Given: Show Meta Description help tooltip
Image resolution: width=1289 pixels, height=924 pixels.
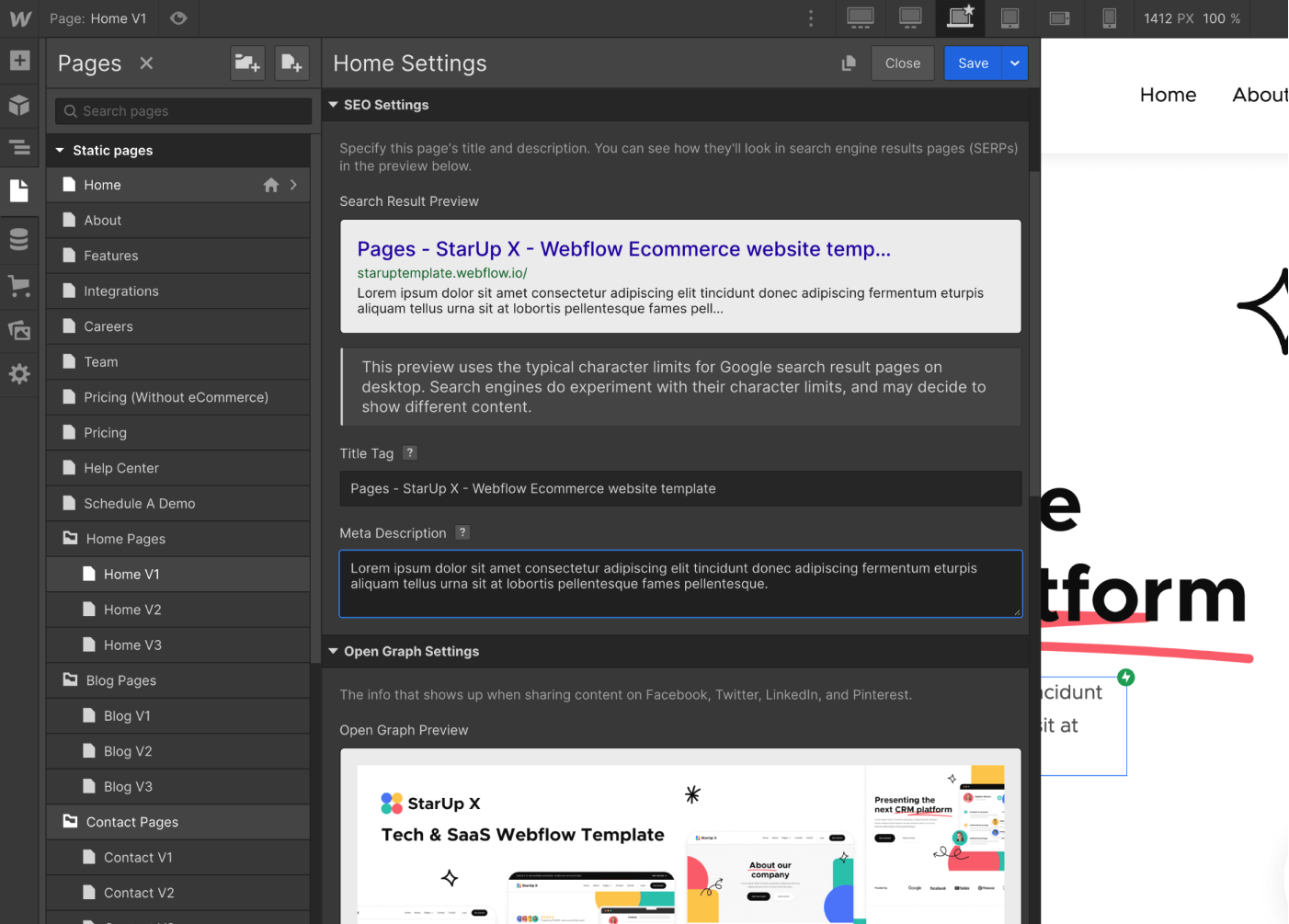Looking at the screenshot, I should point(462,532).
